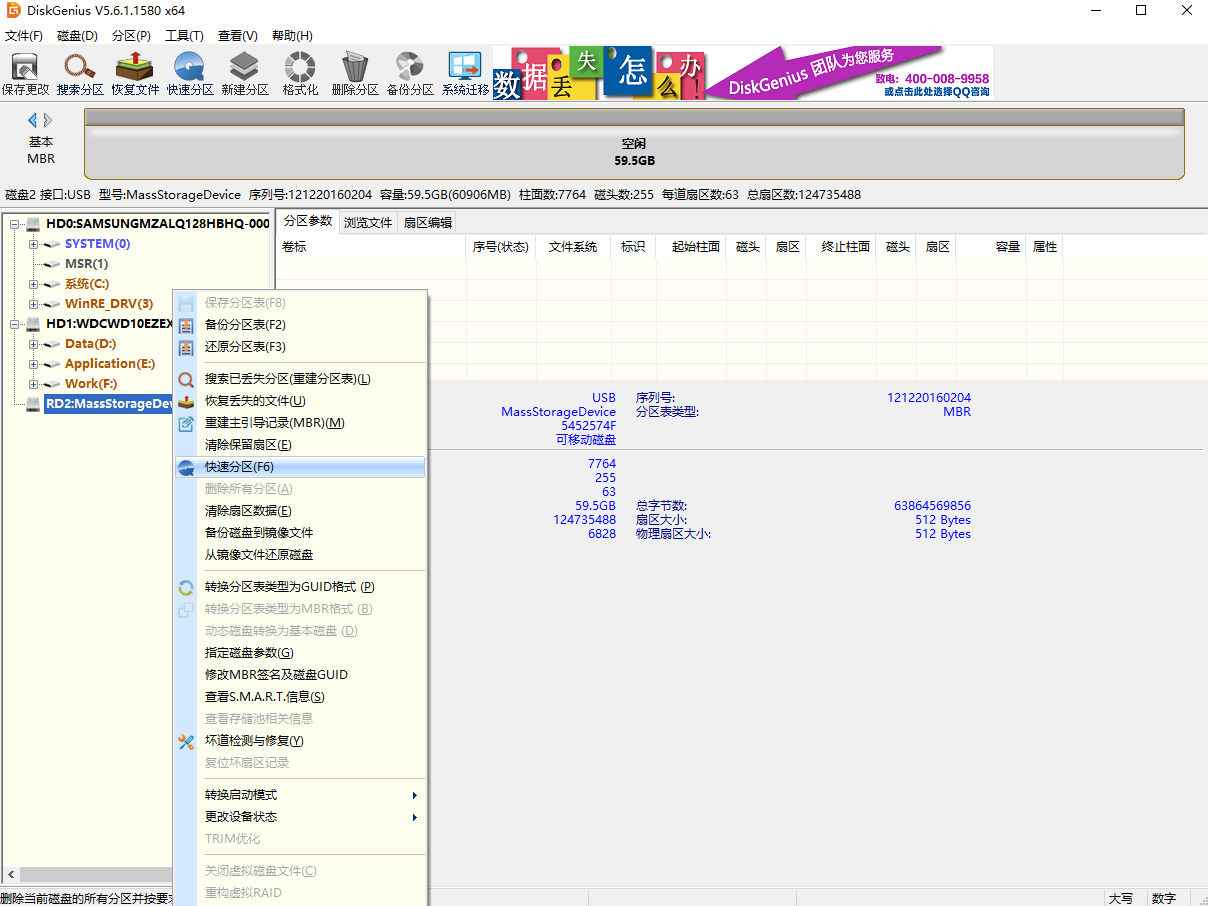The image size is (1208, 906).
Task: Select SYSTEM(0) partition in tree
Action: tap(97, 244)
